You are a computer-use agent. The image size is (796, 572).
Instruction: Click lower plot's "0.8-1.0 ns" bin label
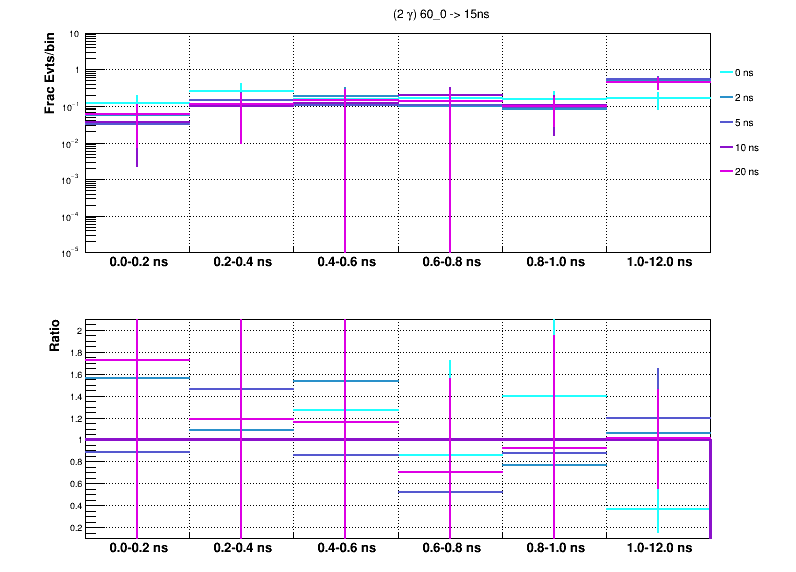pyautogui.click(x=553, y=550)
